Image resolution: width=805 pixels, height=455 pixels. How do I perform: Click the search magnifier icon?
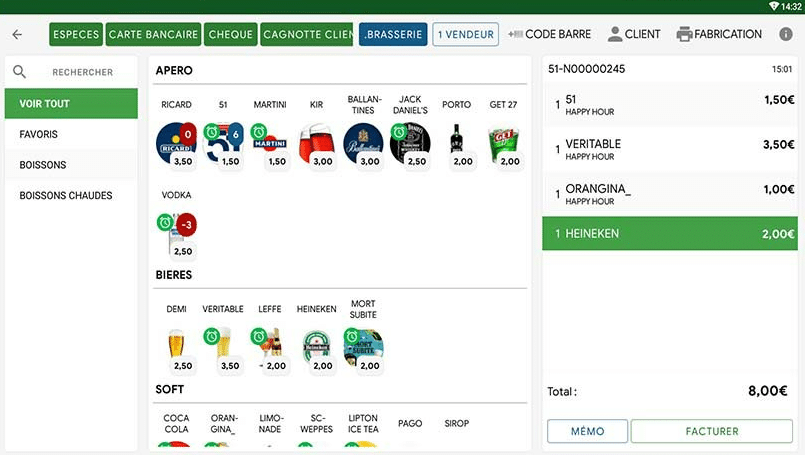point(20,72)
